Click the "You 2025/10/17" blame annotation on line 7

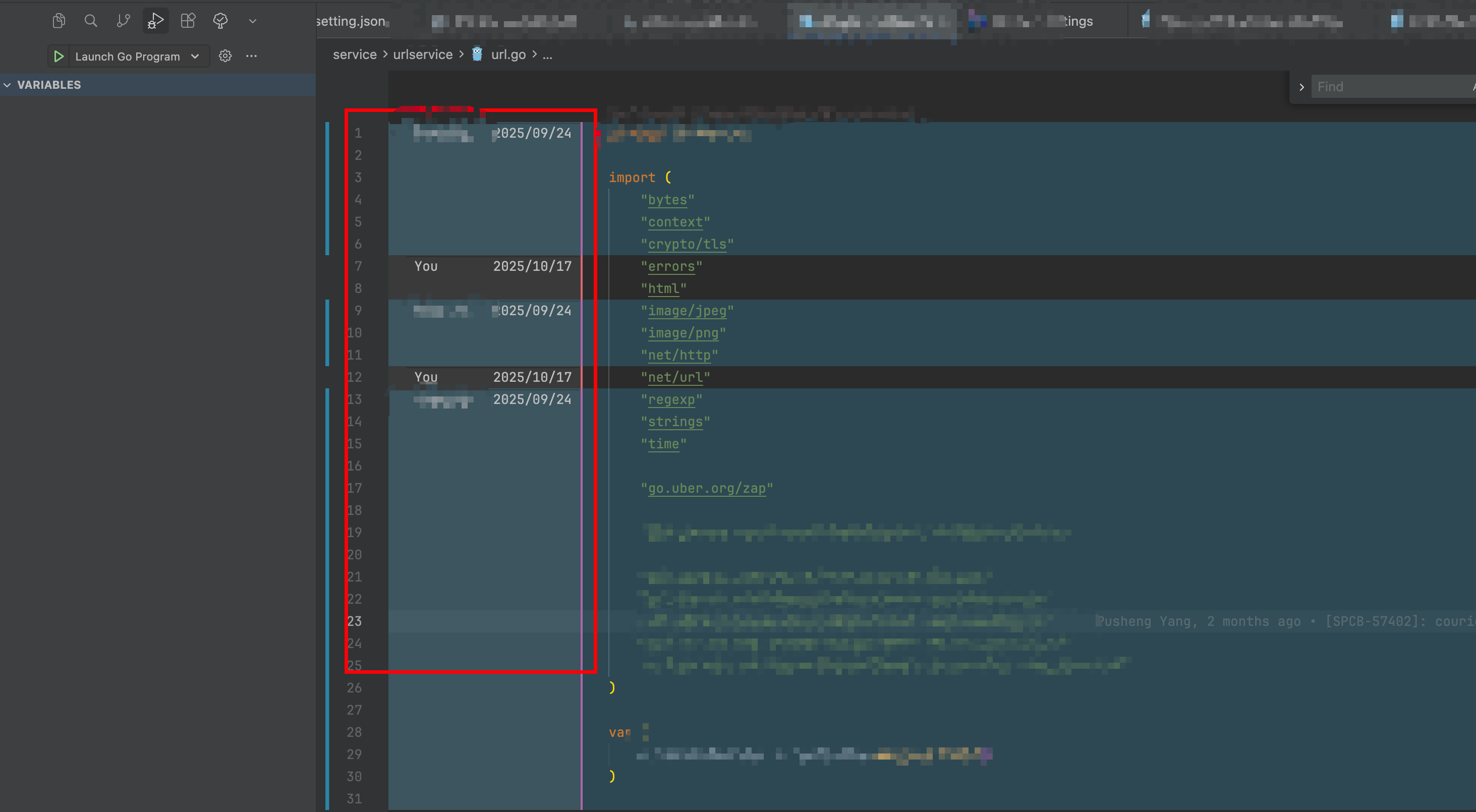point(493,266)
